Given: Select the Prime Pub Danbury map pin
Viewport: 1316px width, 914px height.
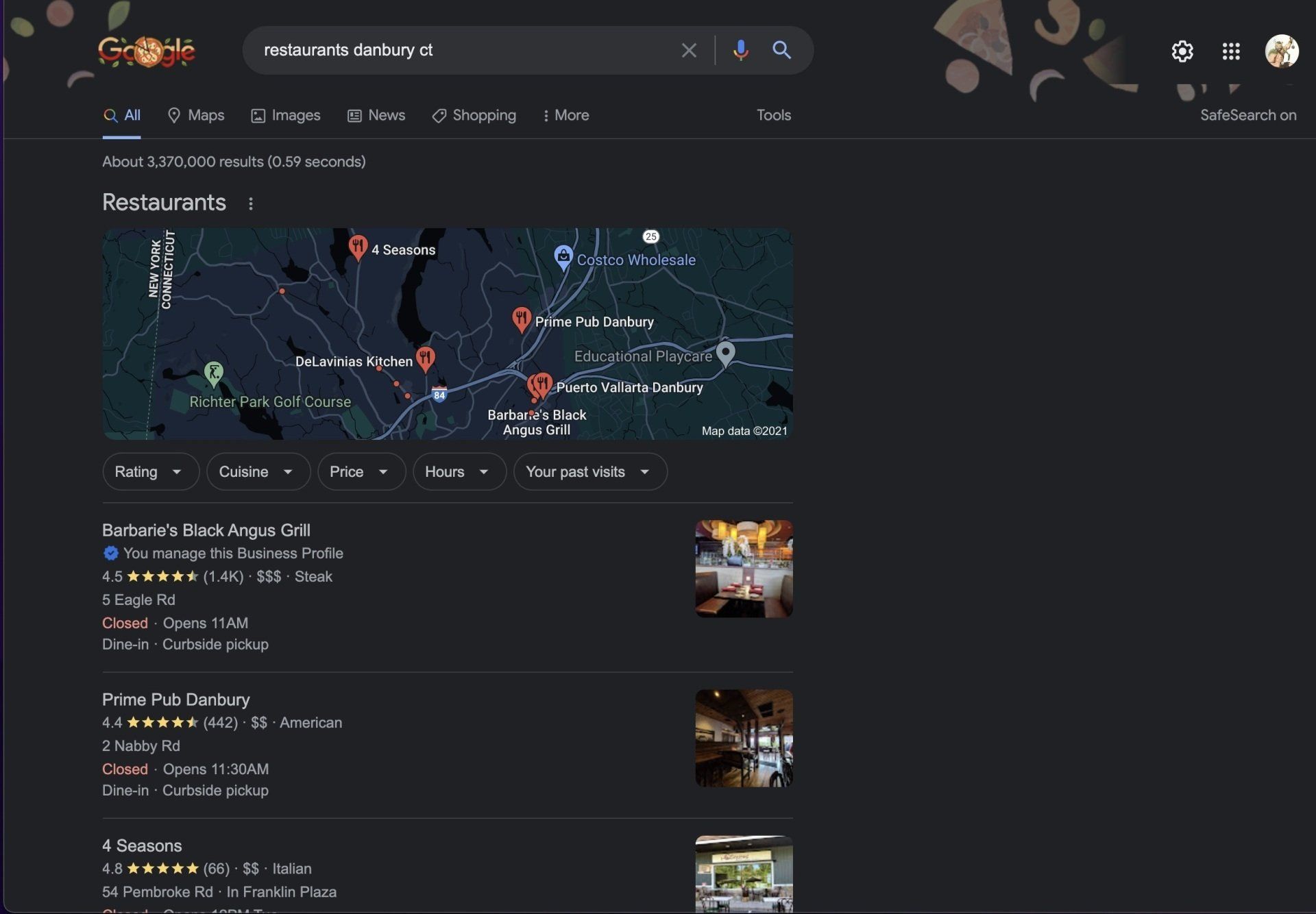Looking at the screenshot, I should click(521, 319).
